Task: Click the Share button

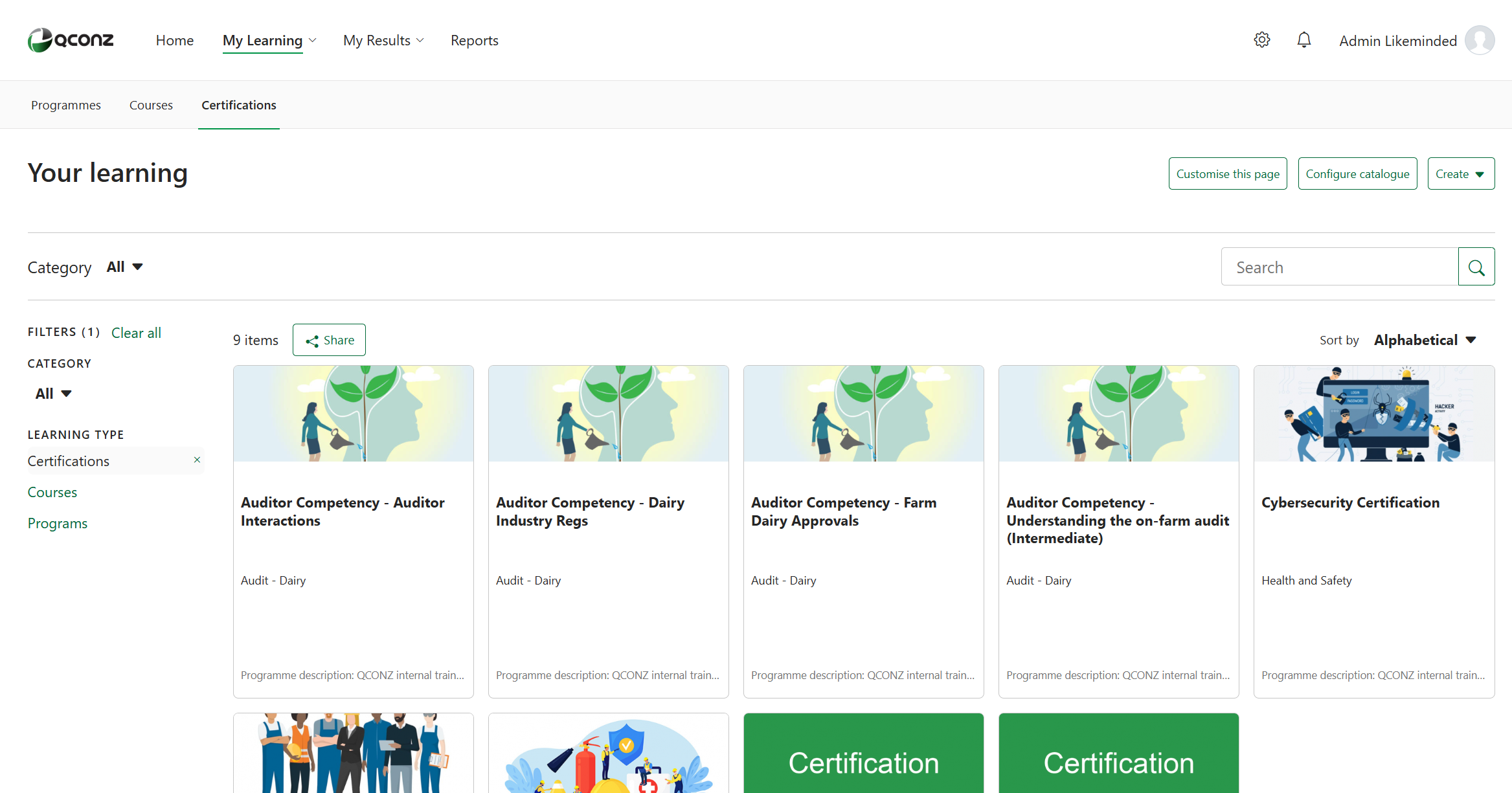Action: click(x=329, y=340)
